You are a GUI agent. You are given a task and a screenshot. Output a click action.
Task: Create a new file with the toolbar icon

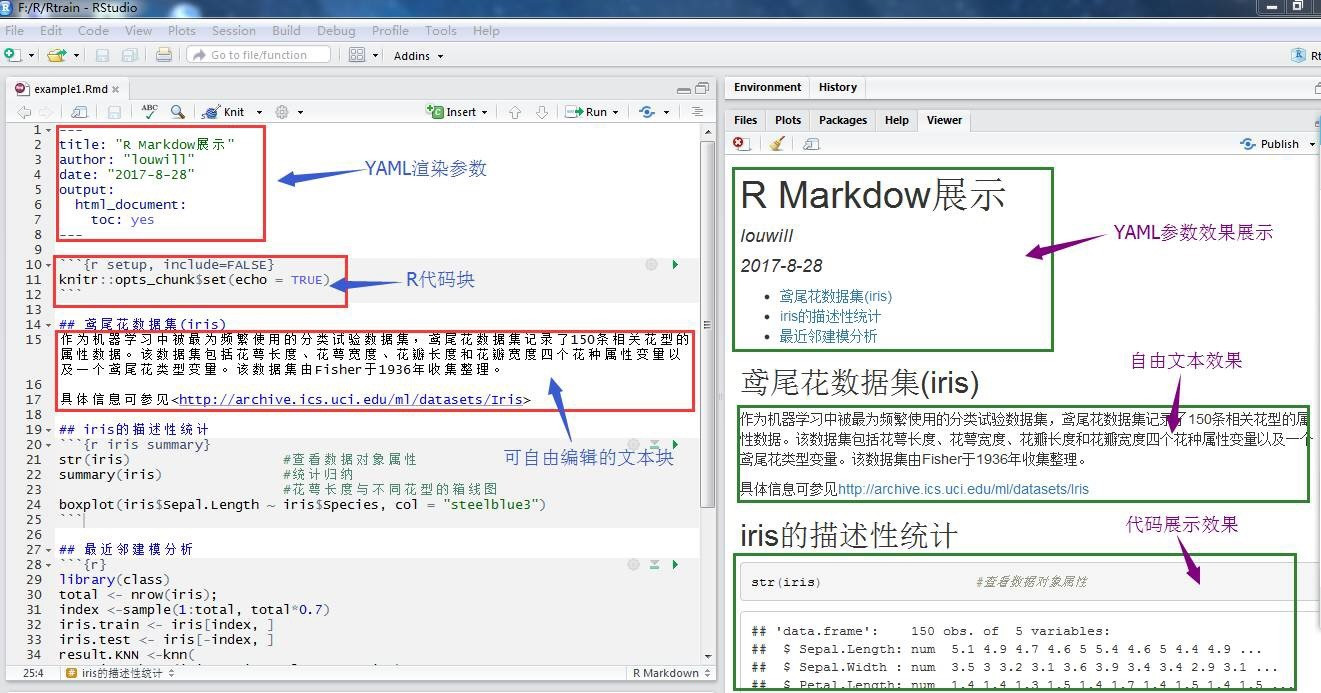[12, 55]
